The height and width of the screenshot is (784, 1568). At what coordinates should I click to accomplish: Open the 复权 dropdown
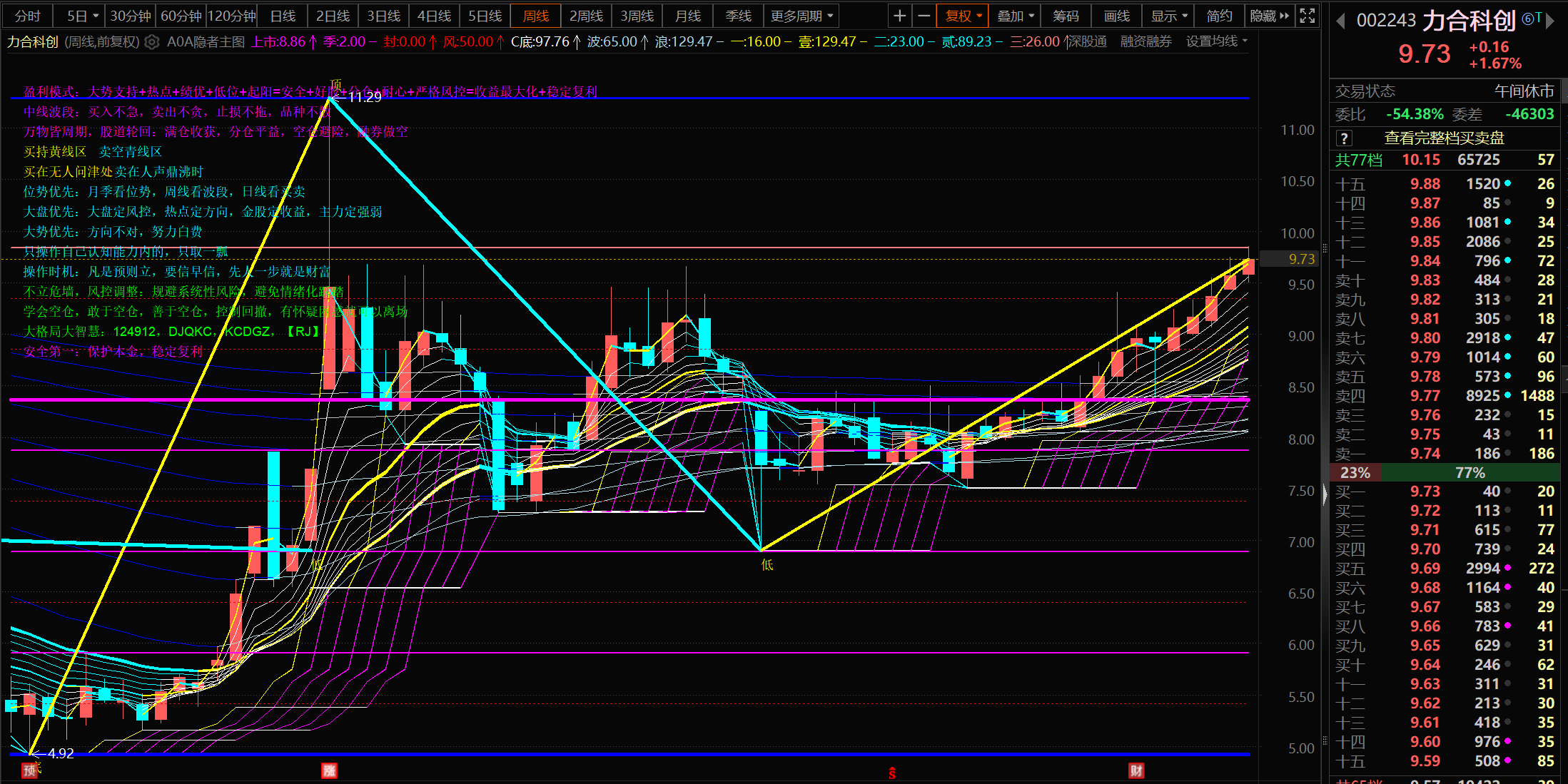pyautogui.click(x=963, y=16)
